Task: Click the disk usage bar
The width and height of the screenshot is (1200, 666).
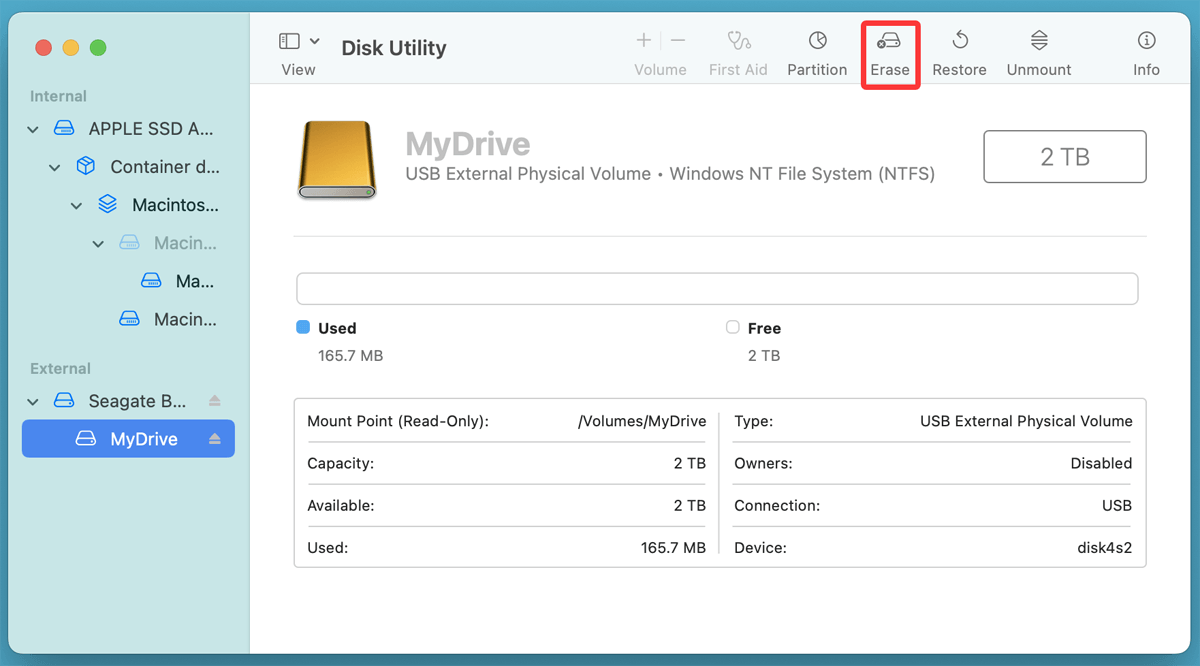Action: point(717,288)
